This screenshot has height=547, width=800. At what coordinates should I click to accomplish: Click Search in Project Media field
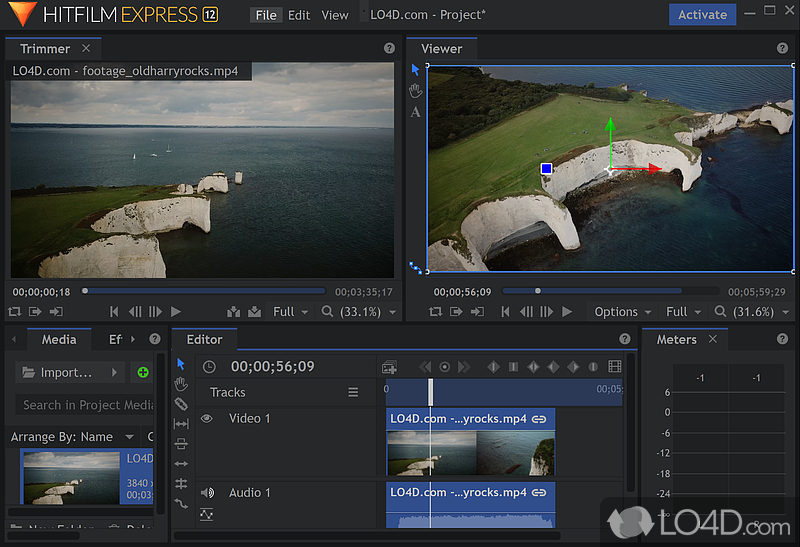coord(85,405)
